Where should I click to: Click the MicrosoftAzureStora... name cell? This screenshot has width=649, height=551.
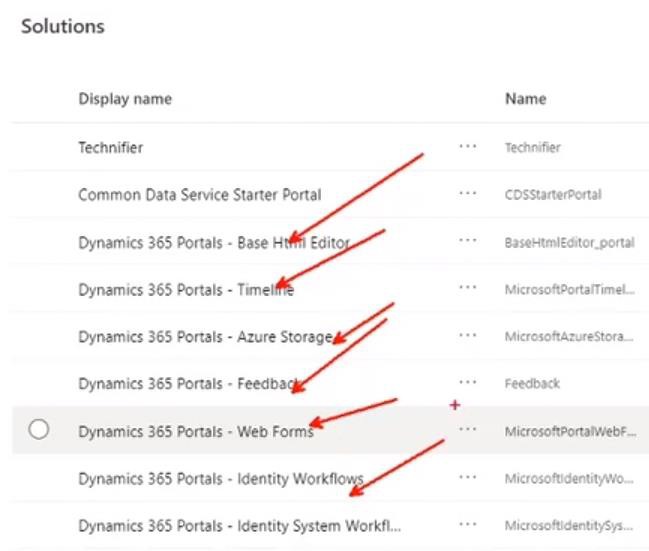pyautogui.click(x=569, y=337)
